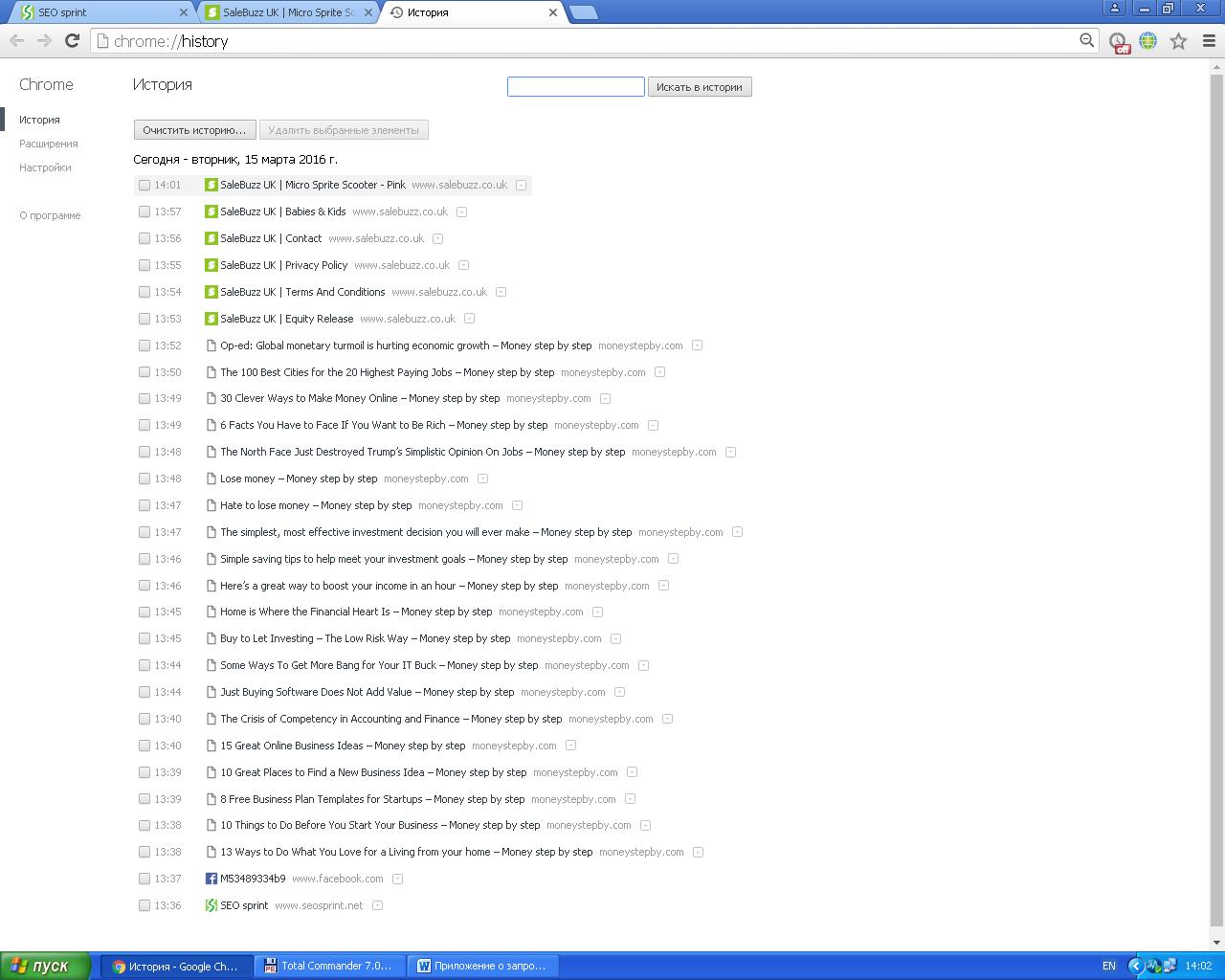Click the chrome://history address bar

[593, 41]
